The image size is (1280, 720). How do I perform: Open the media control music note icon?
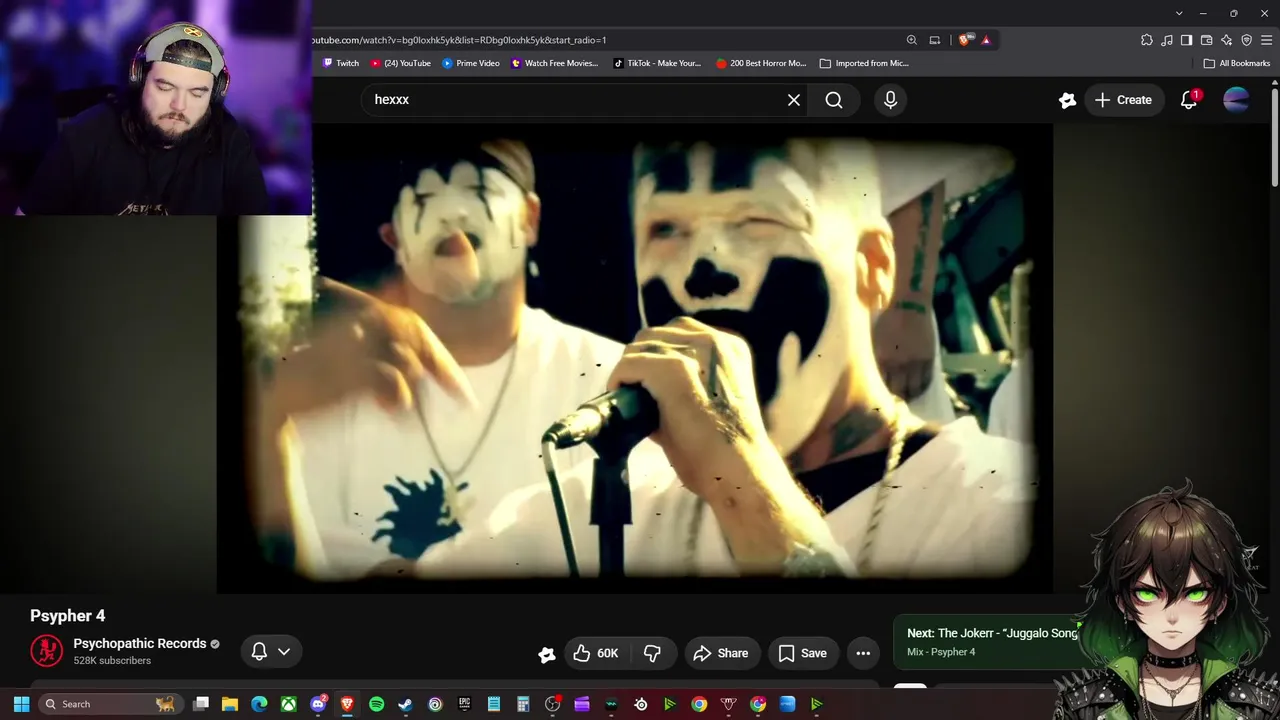(x=1166, y=40)
